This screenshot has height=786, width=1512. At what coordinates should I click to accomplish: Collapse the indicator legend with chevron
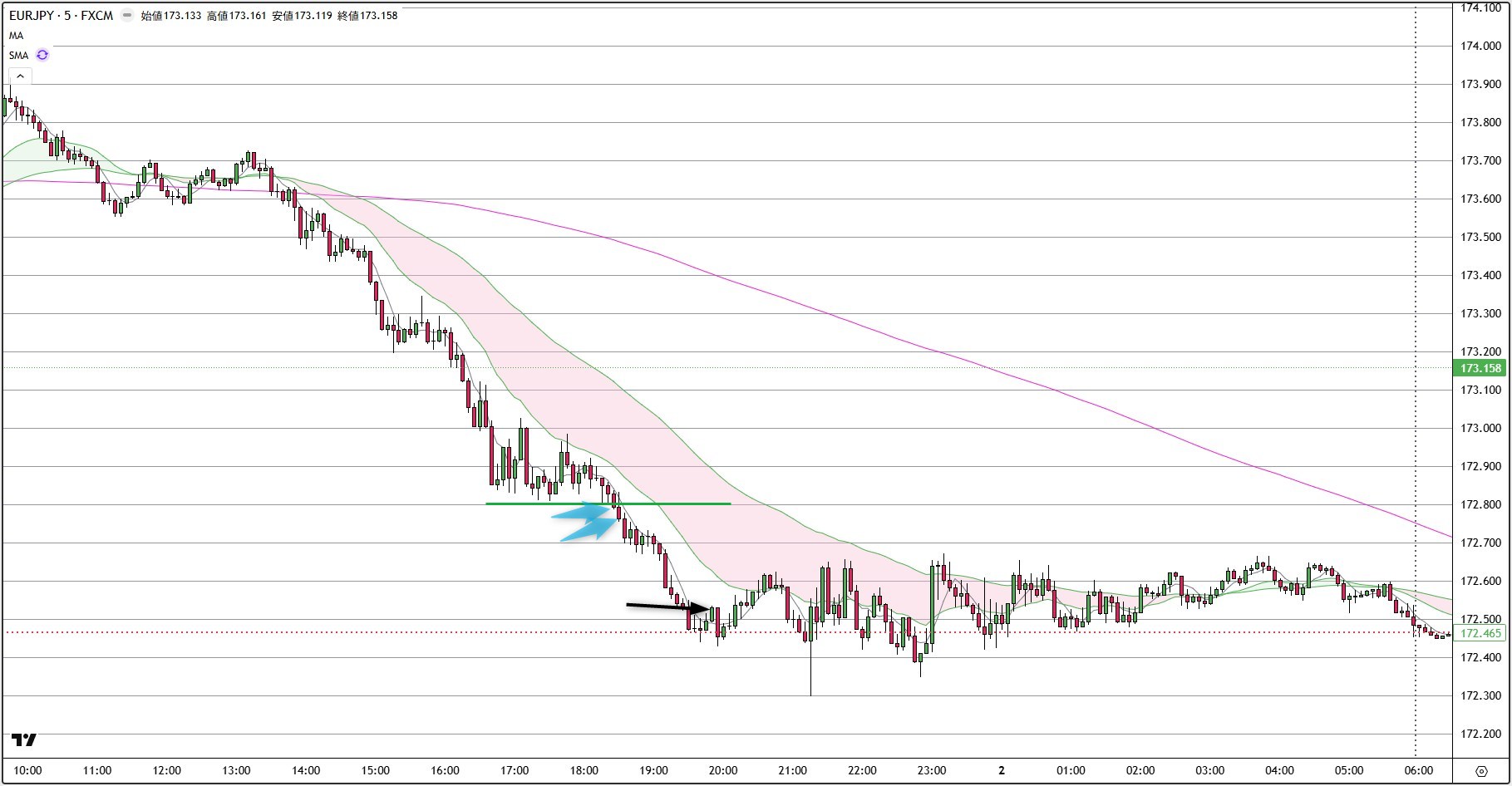click(20, 76)
